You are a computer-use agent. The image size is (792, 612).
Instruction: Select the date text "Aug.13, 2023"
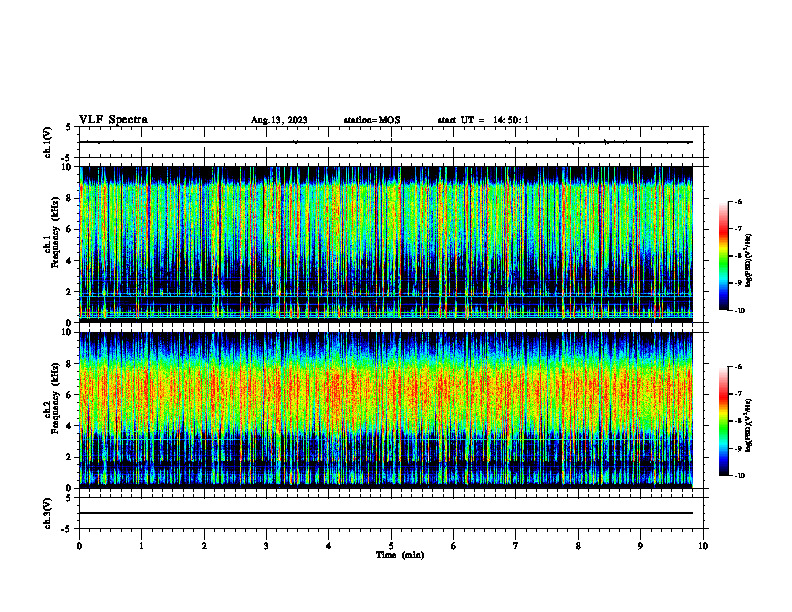(279, 120)
